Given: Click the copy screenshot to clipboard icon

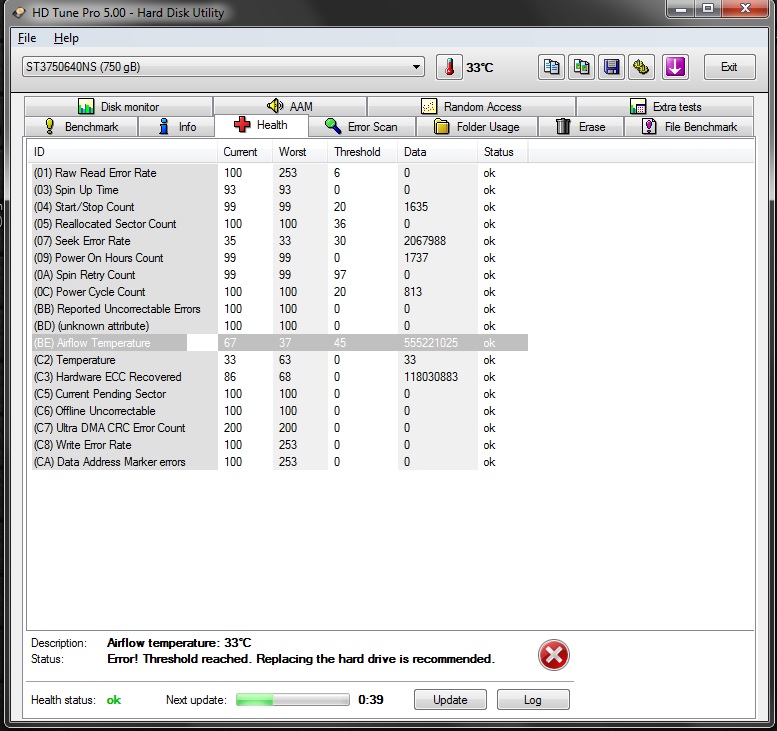Looking at the screenshot, I should (x=581, y=67).
